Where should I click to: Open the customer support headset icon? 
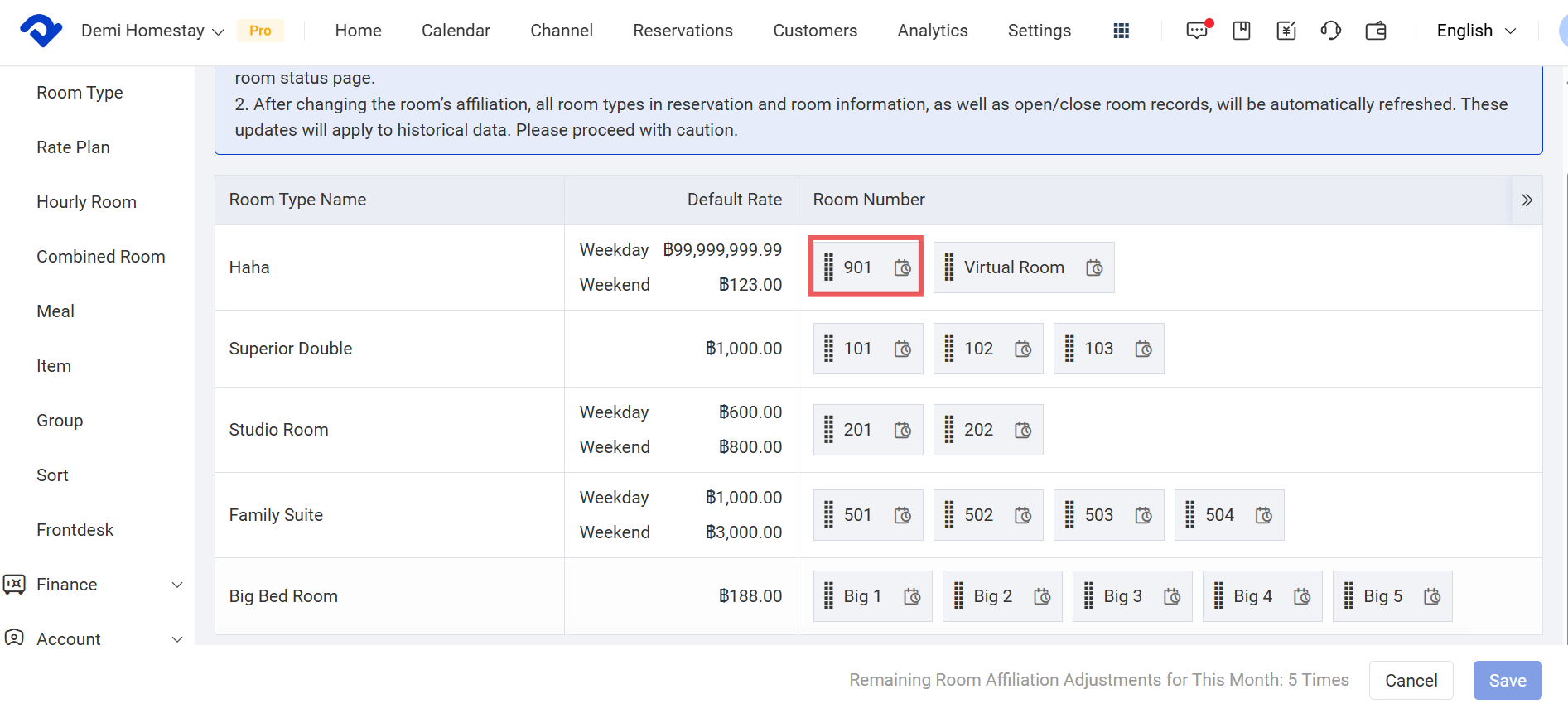coord(1330,31)
